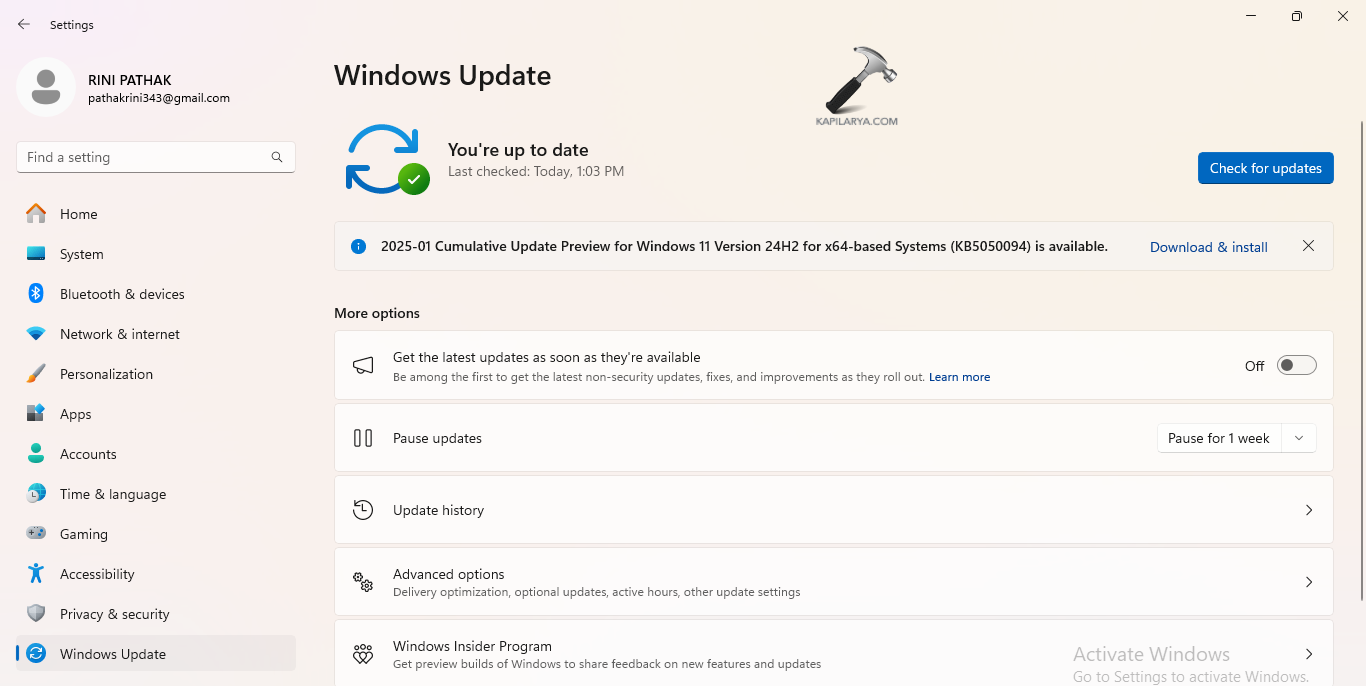Click the Download & install link

[1208, 247]
